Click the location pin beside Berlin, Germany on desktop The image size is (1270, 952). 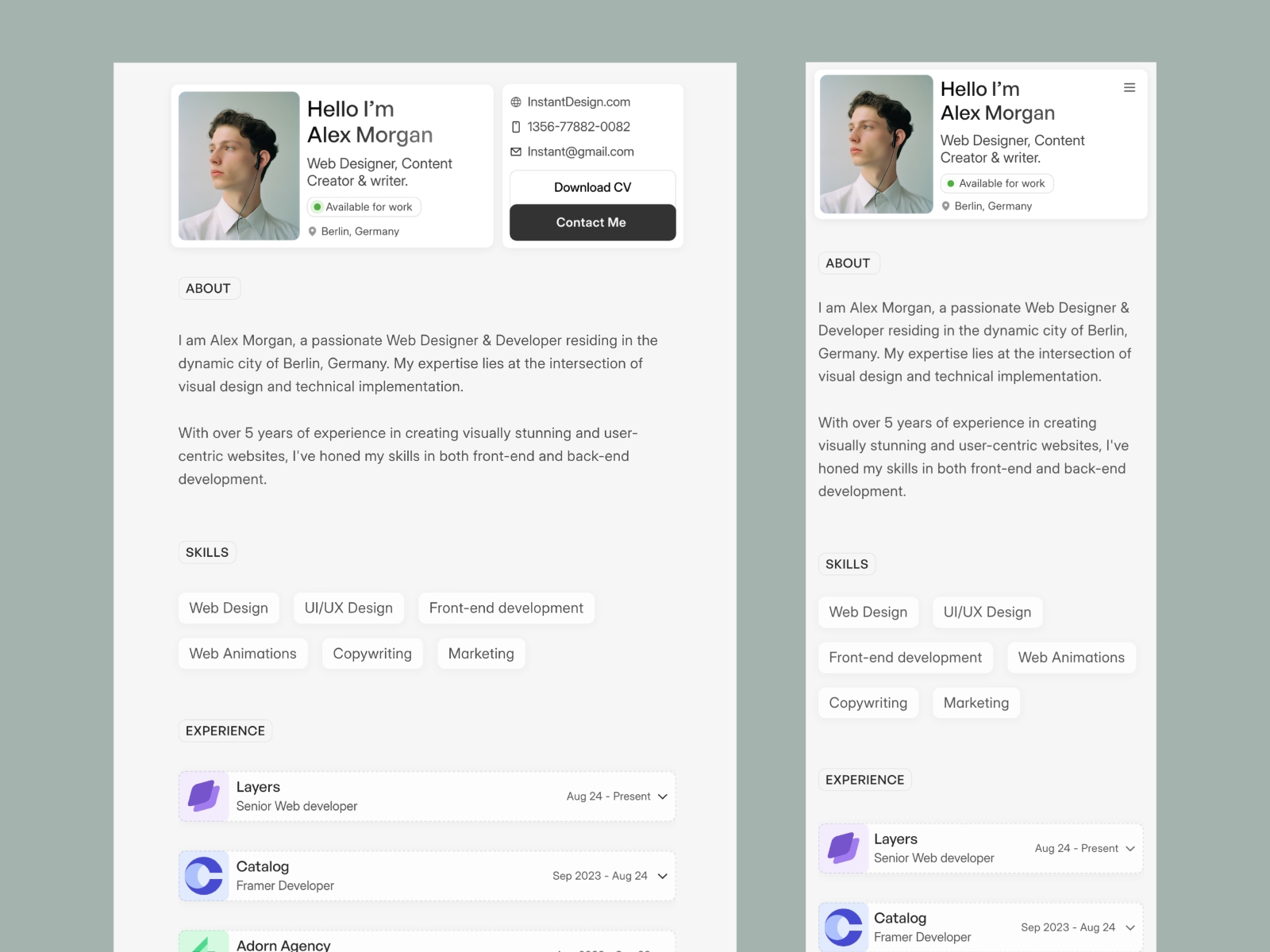pos(313,232)
